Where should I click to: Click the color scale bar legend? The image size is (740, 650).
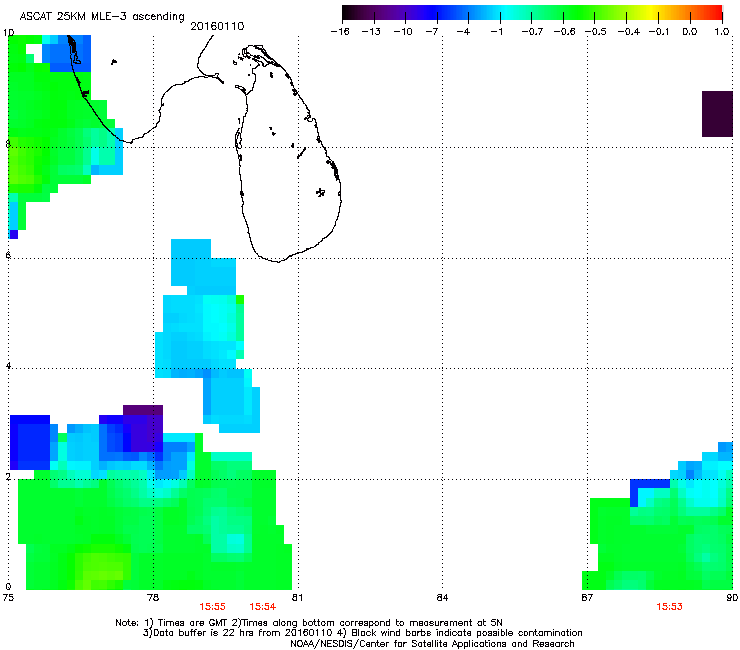(x=532, y=13)
